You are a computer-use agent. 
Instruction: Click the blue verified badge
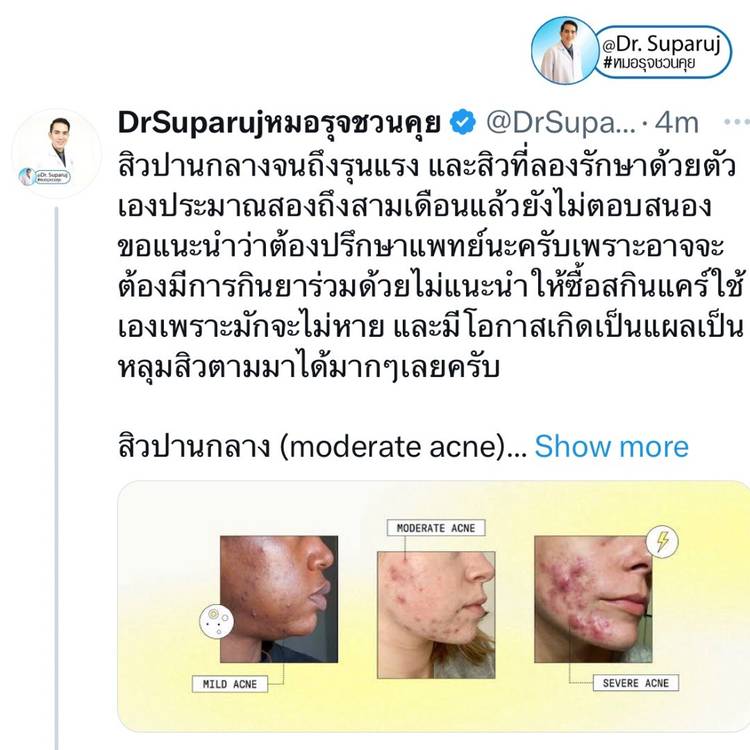463,122
